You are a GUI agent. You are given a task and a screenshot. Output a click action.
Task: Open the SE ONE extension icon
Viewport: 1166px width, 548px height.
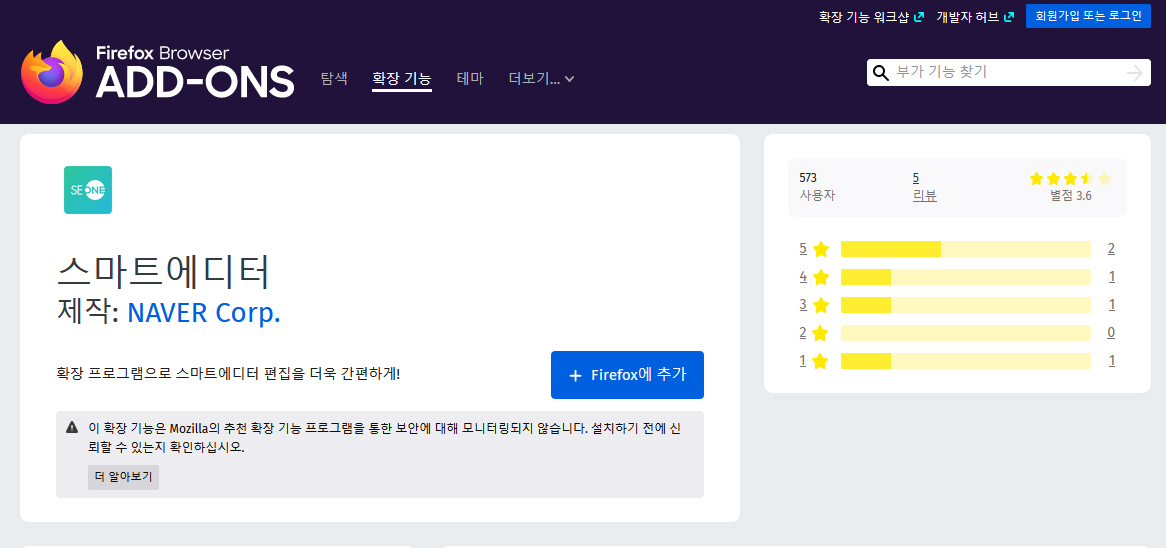[88, 190]
